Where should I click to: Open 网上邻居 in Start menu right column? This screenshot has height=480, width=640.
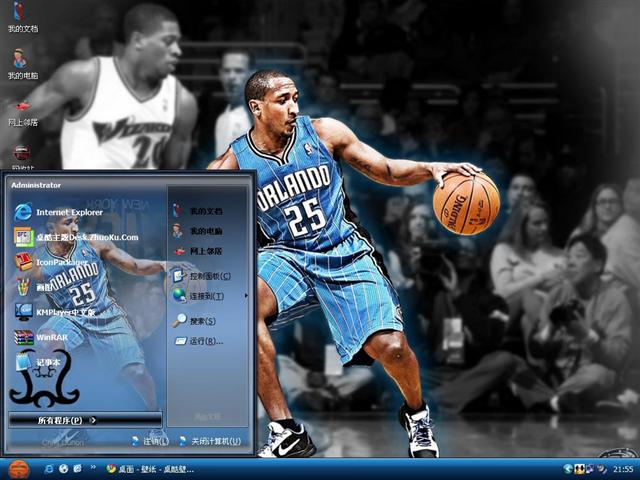coord(197,251)
